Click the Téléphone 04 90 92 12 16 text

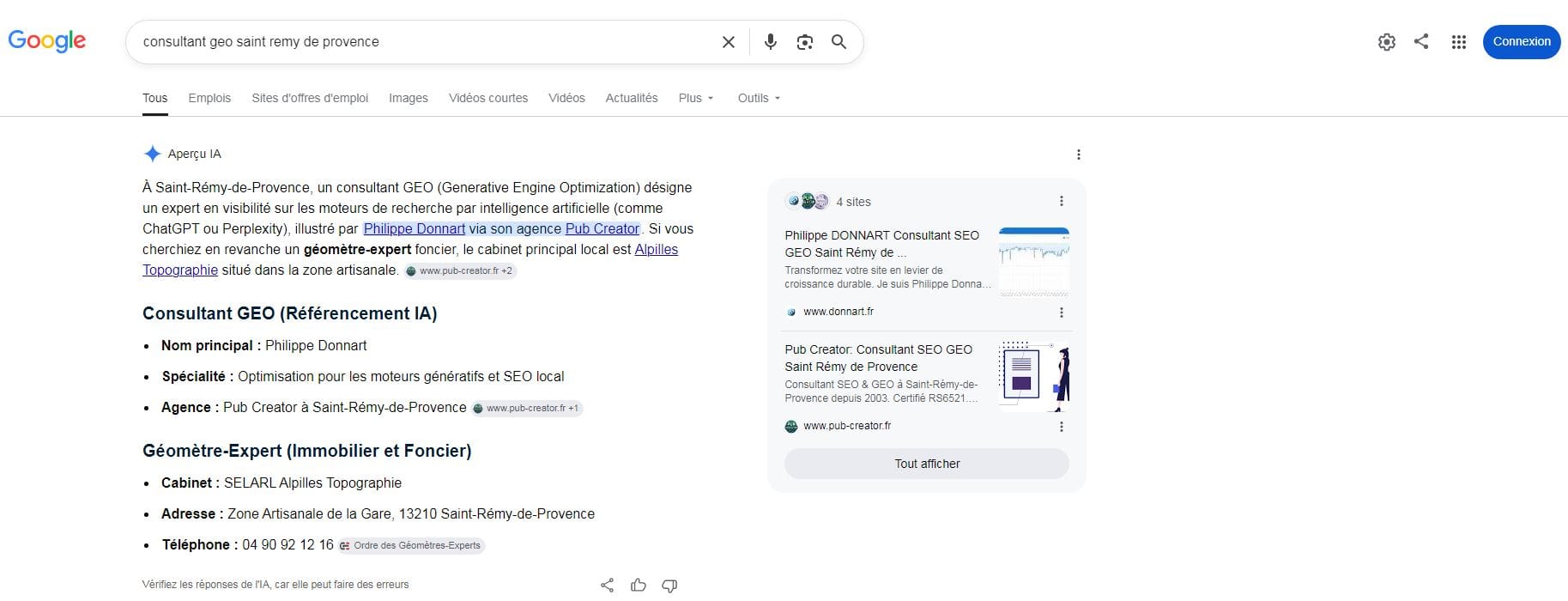pyautogui.click(x=248, y=545)
